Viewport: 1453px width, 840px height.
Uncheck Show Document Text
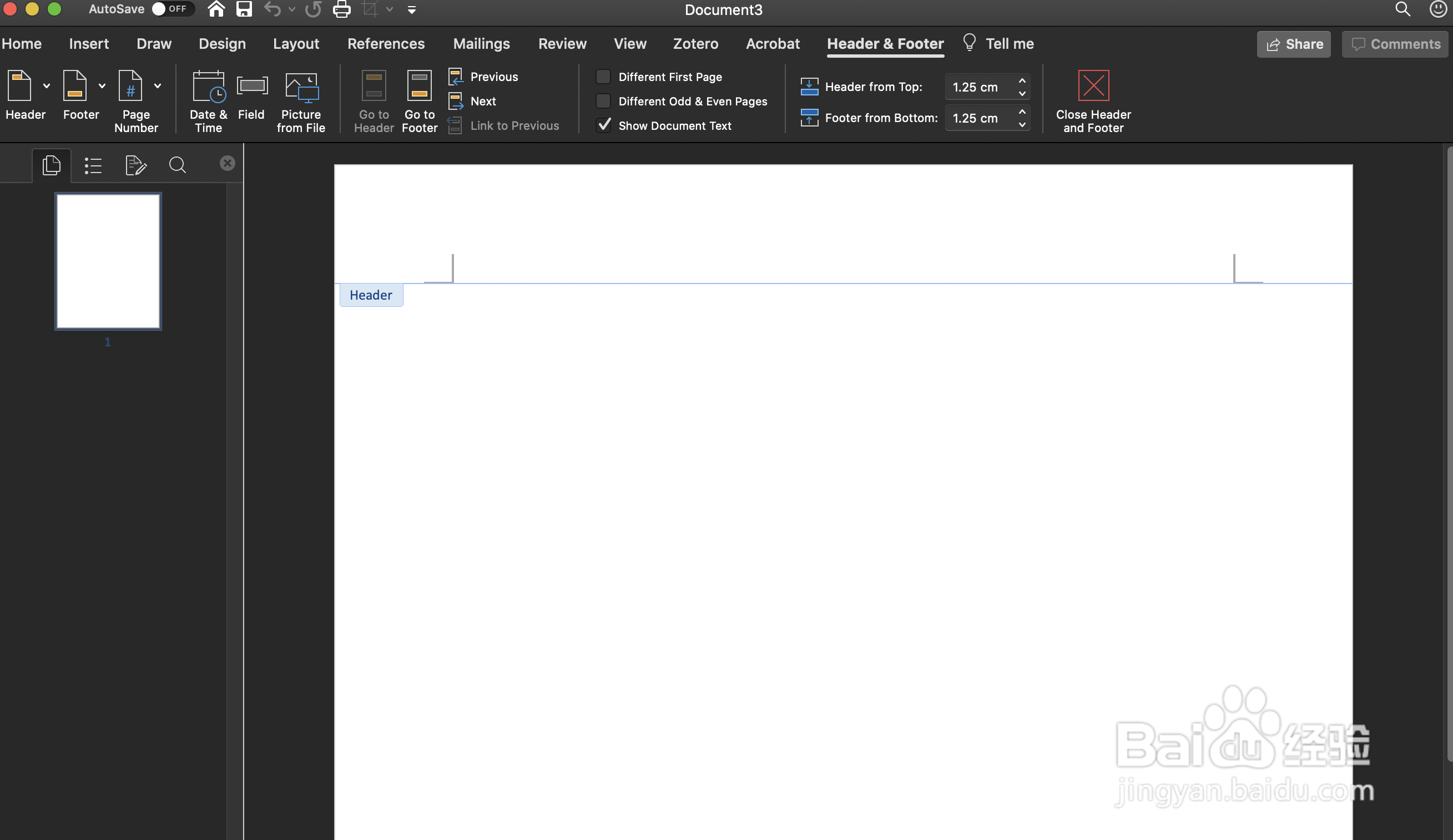click(x=603, y=126)
